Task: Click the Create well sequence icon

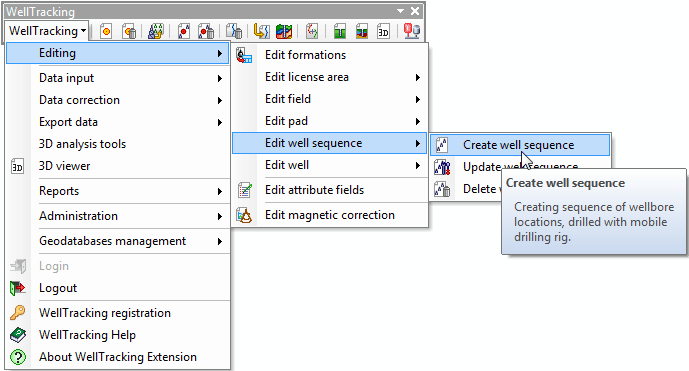Action: tap(442, 145)
